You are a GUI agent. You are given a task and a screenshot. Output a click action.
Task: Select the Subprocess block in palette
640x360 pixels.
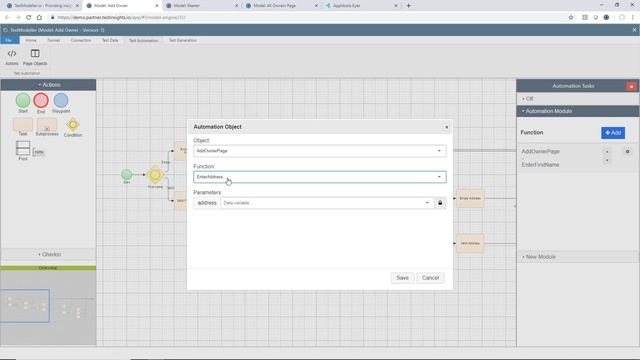tap(47, 125)
